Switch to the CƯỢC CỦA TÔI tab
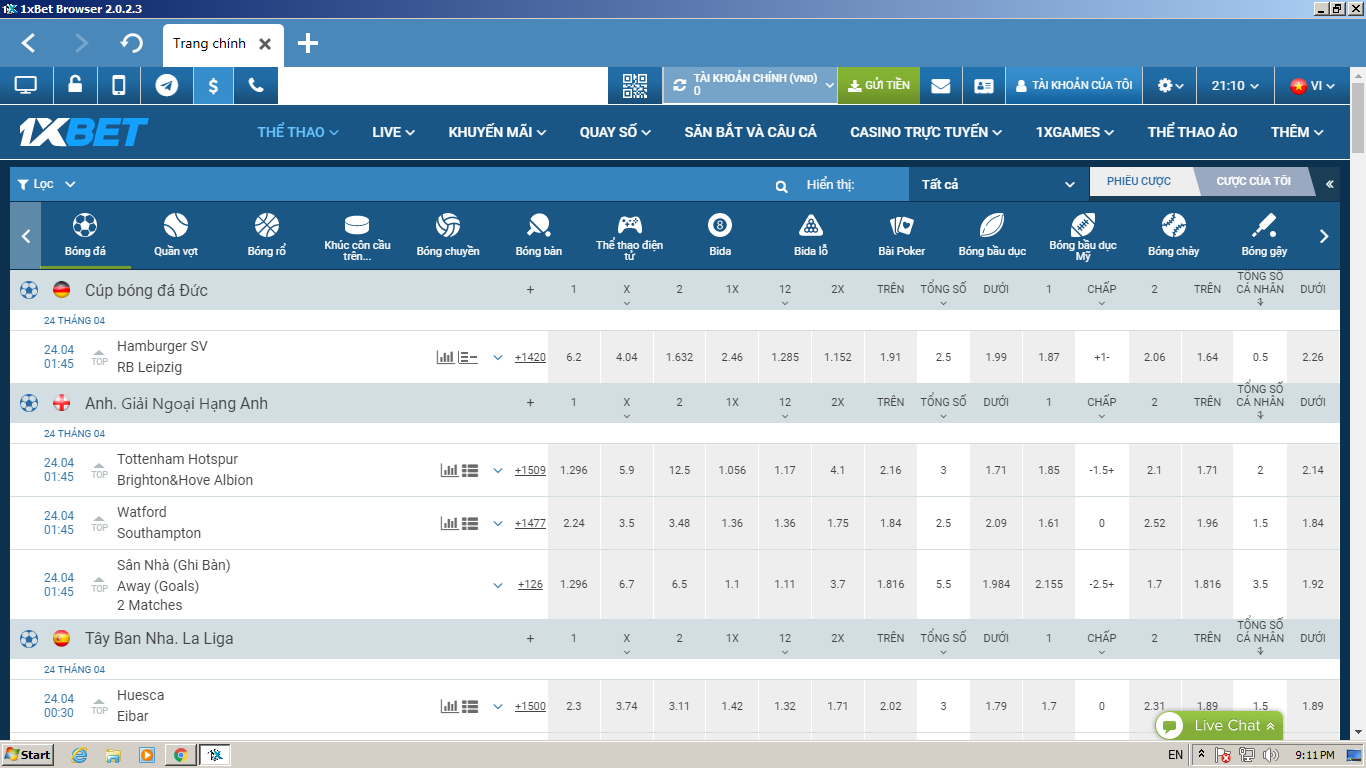This screenshot has width=1366, height=768. coord(1253,182)
